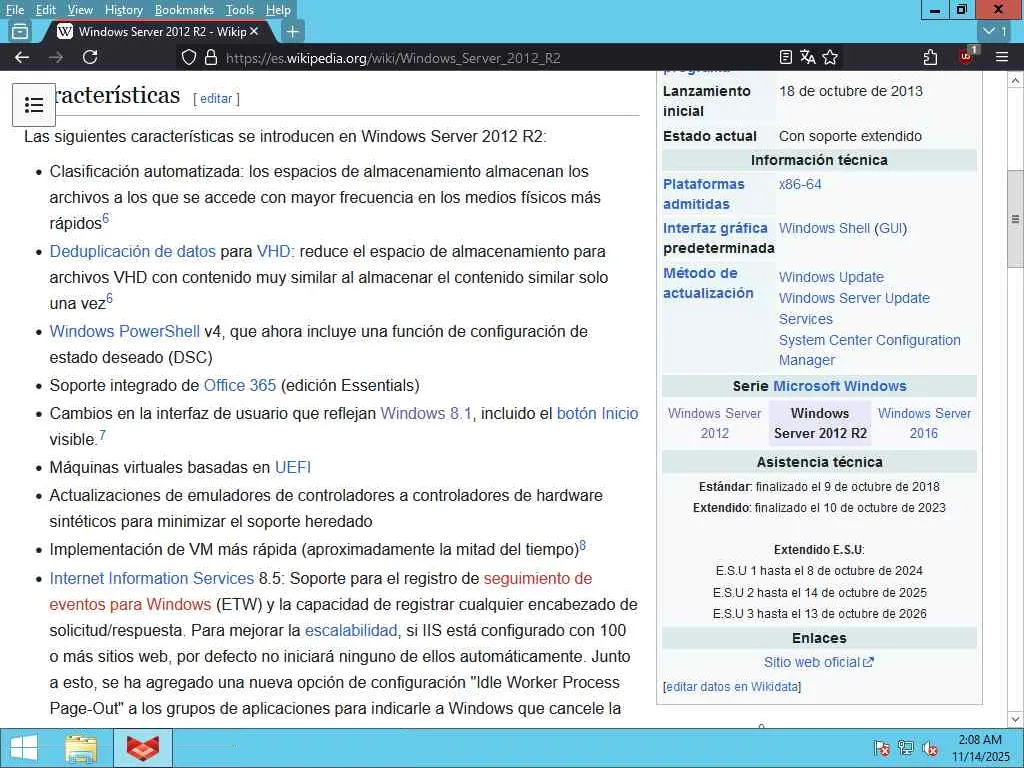Open the Firefox hamburger application menu
The image size is (1024, 768).
pos(1002,57)
